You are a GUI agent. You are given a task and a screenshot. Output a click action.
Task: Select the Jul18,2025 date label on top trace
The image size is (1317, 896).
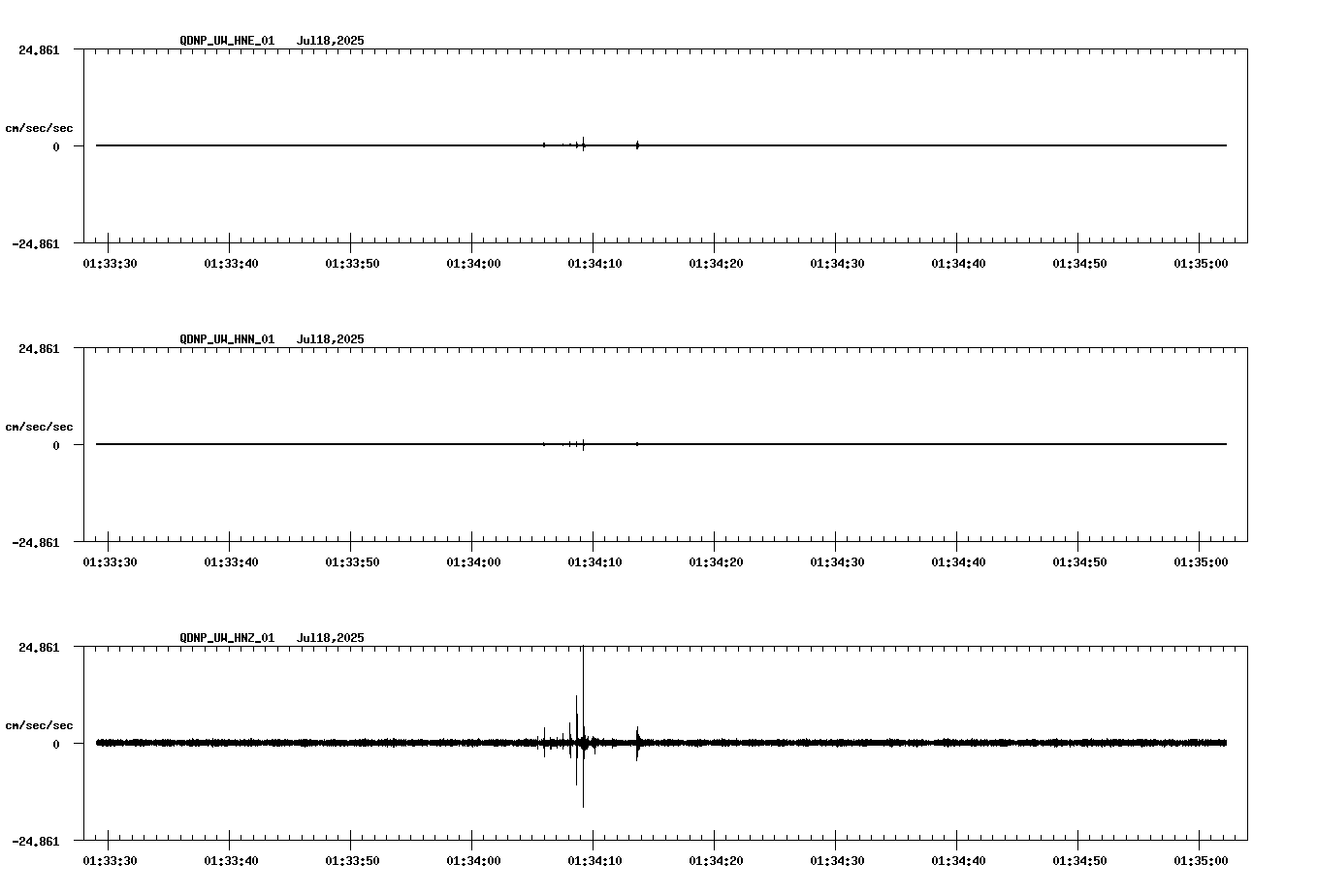tap(330, 42)
